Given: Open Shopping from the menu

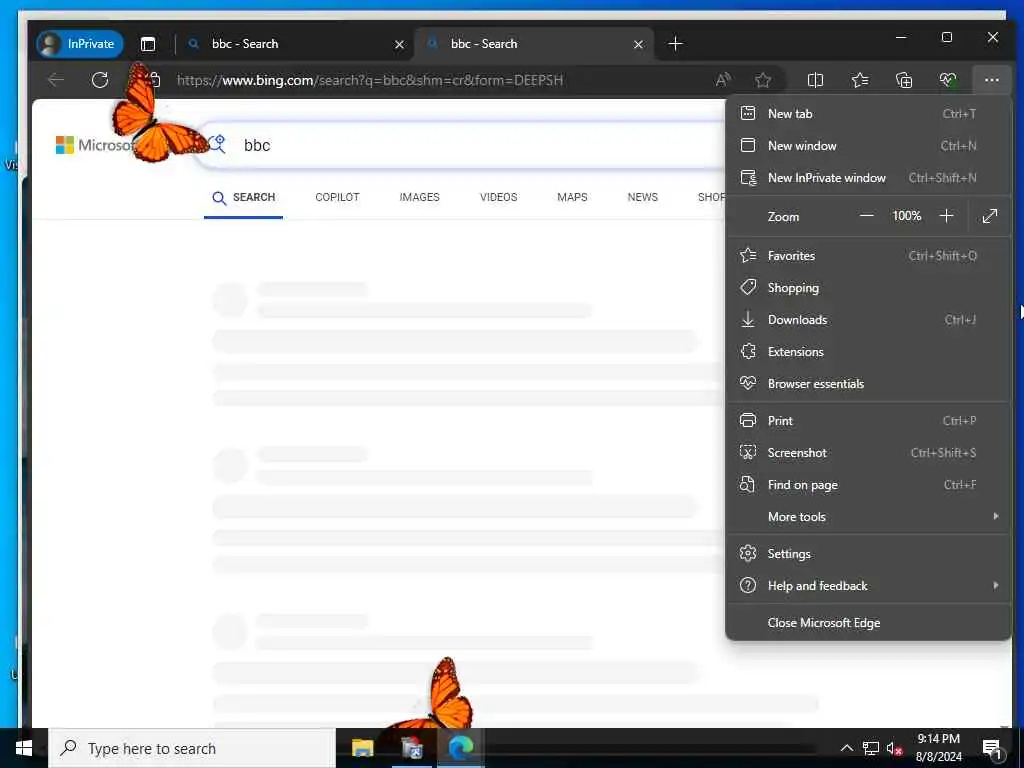Looking at the screenshot, I should pyautogui.click(x=868, y=288).
